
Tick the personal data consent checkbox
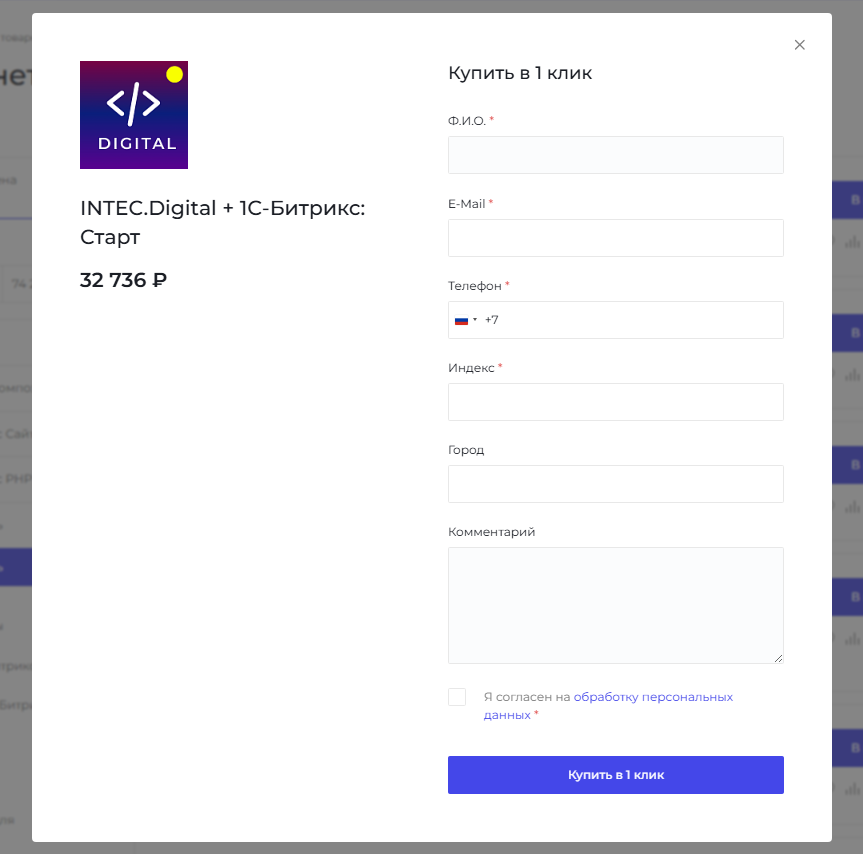[457, 697]
